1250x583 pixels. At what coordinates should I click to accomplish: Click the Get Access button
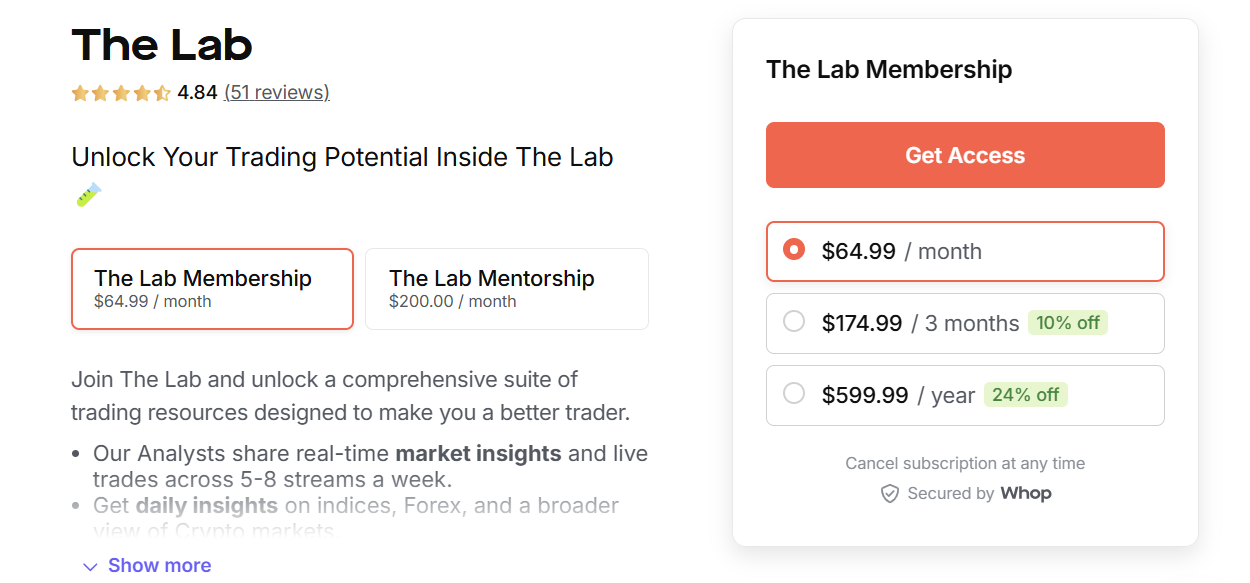pyautogui.click(x=965, y=154)
